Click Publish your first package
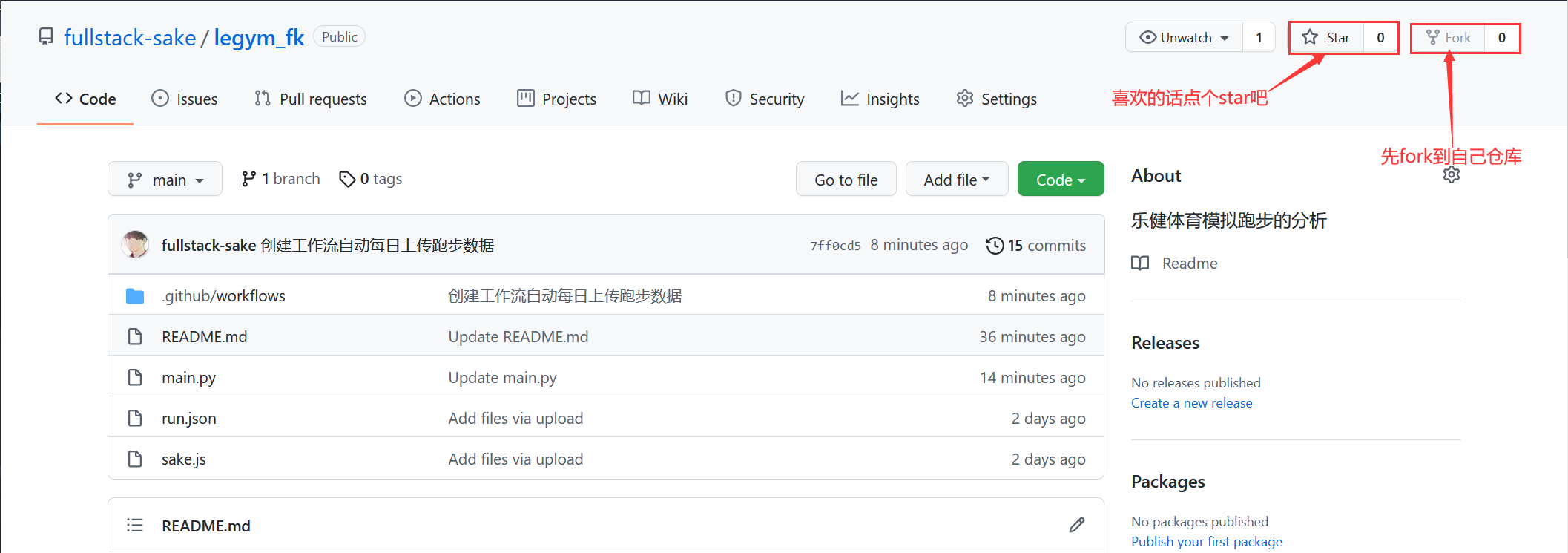 [x=1207, y=542]
